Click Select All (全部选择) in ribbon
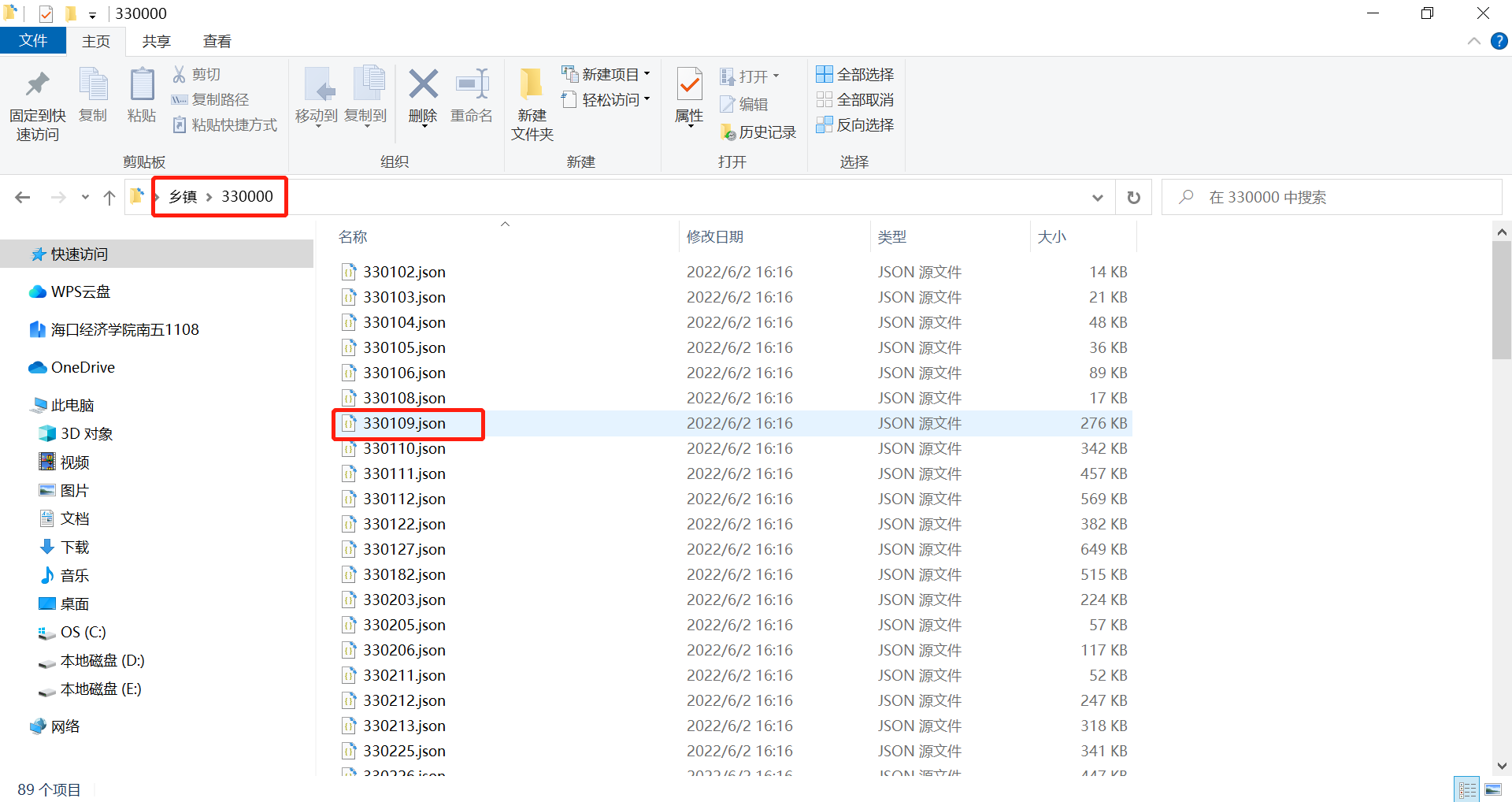1512x802 pixels. (855, 74)
